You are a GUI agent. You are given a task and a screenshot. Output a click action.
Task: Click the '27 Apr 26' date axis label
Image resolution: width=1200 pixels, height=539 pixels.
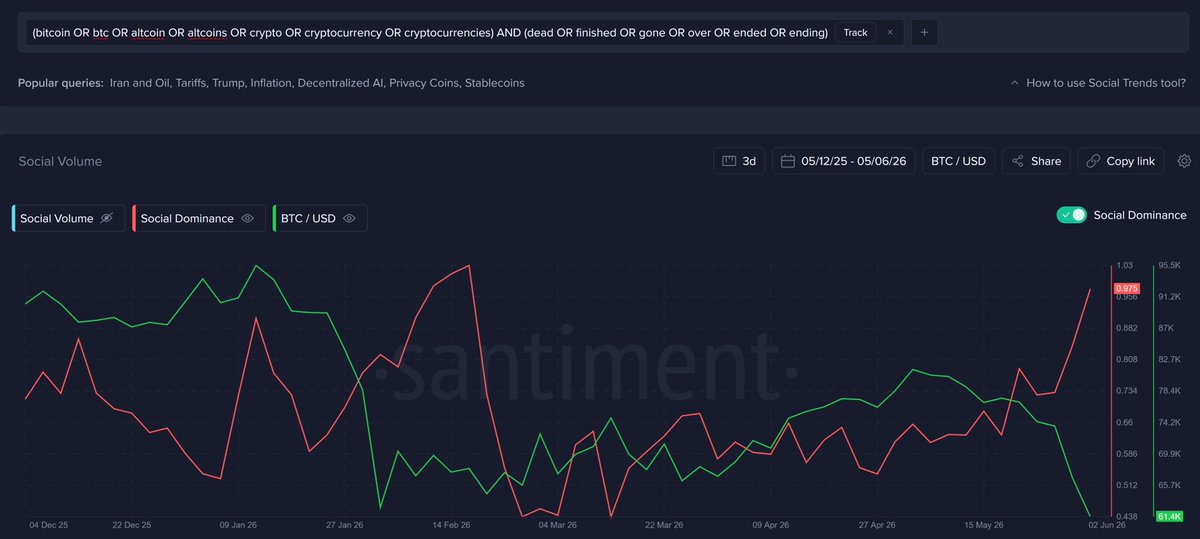pos(876,523)
